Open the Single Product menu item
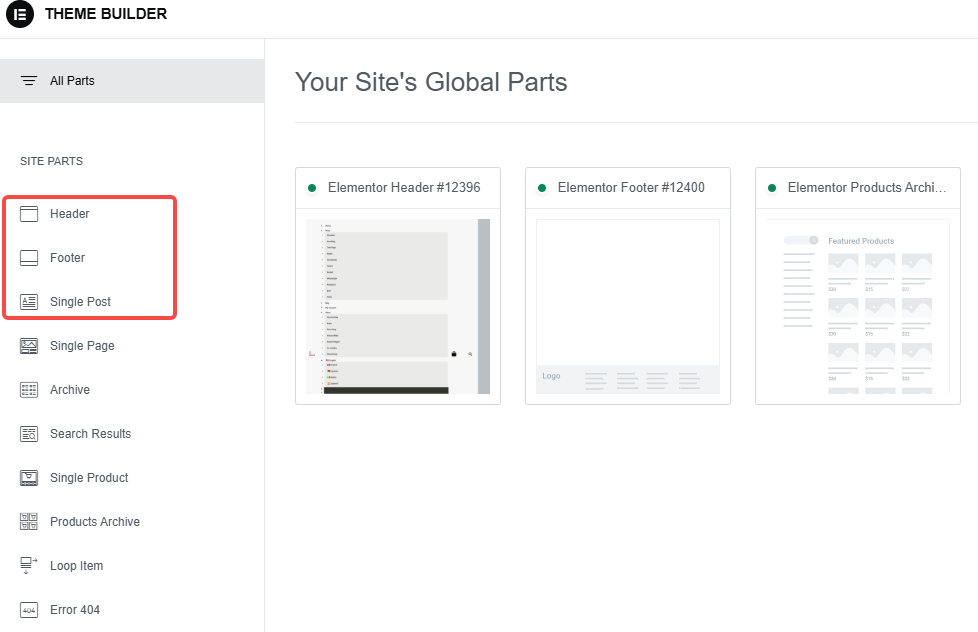Viewport: 978px width, 632px height. pyautogui.click(x=89, y=478)
